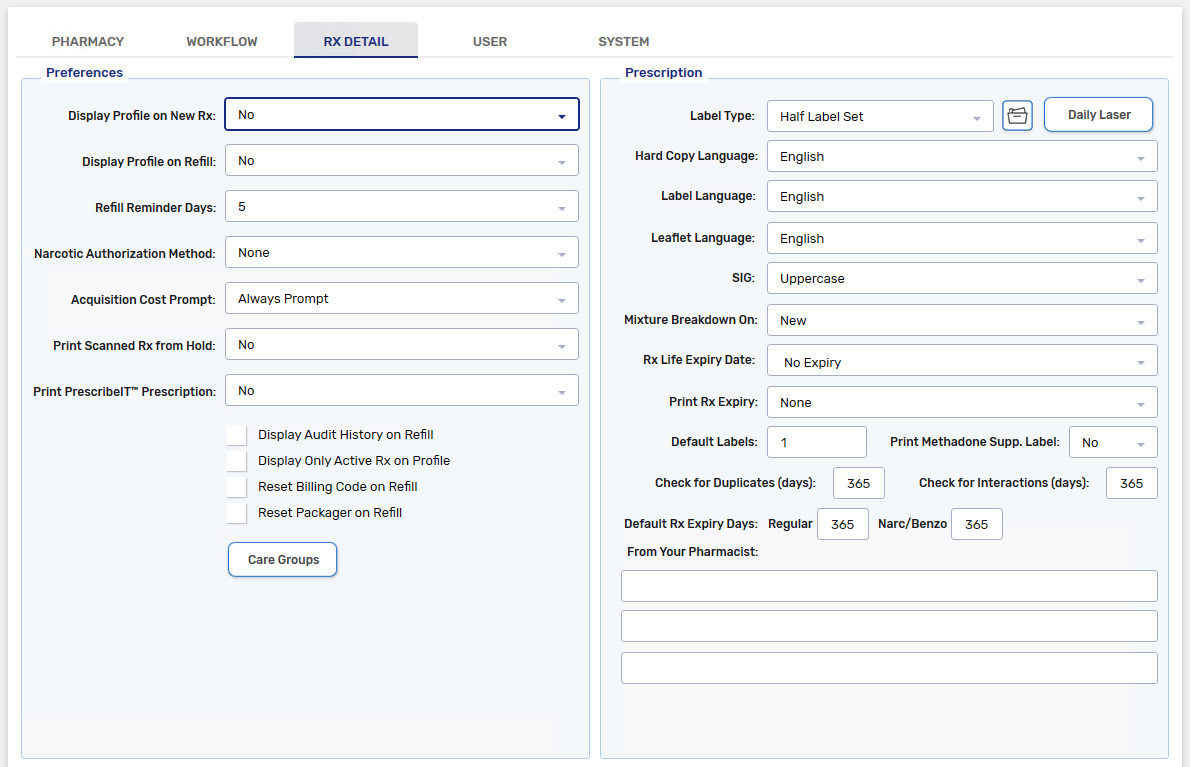Click the Care Groups button
This screenshot has width=1190, height=767.
coord(283,560)
